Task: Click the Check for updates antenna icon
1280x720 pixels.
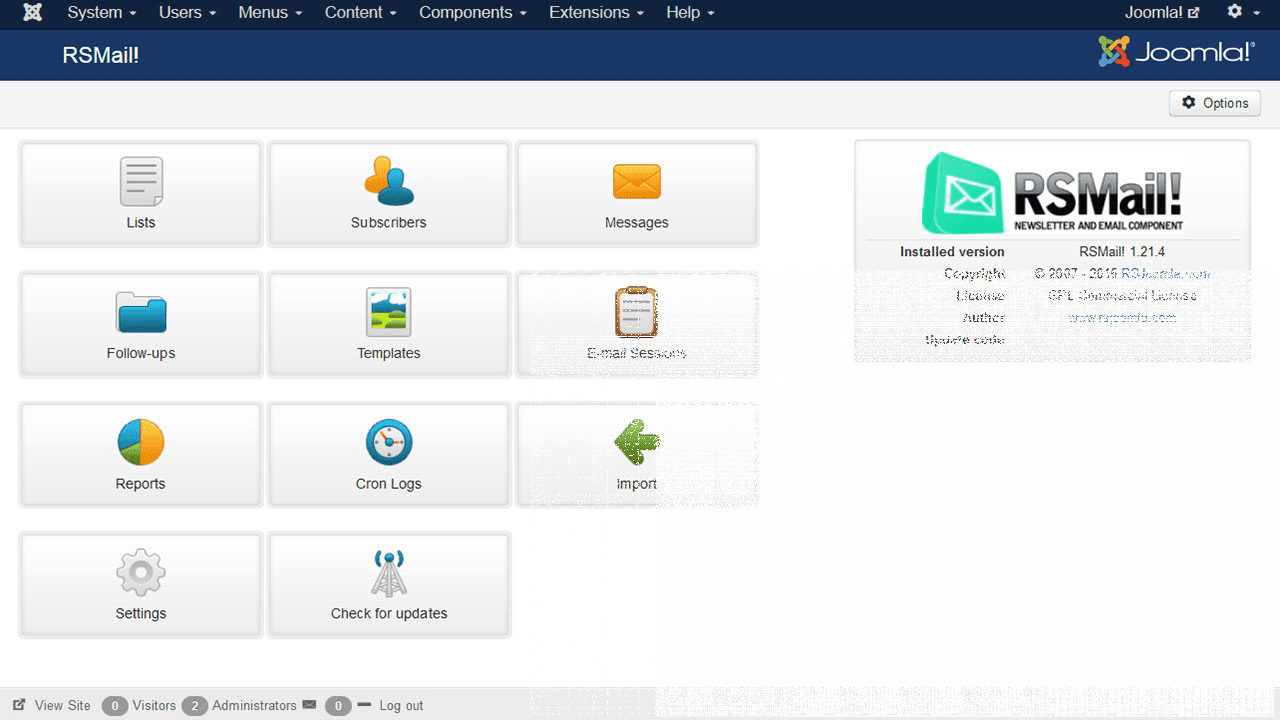Action: tap(388, 573)
